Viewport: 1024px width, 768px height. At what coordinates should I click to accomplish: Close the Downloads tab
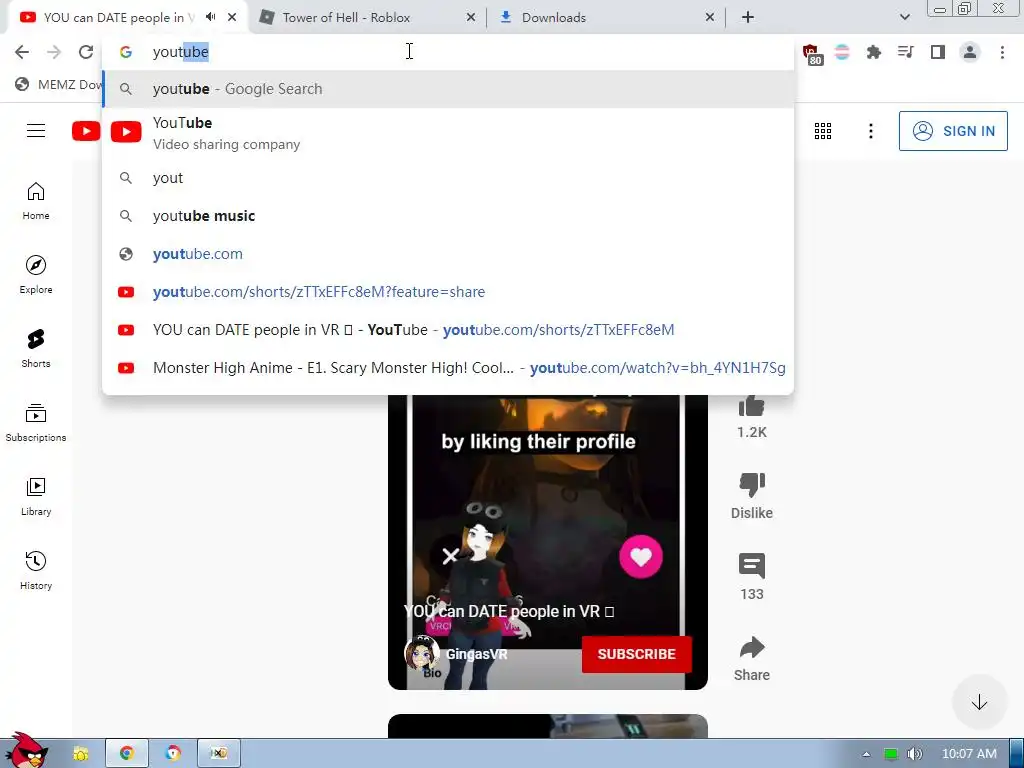click(x=710, y=18)
